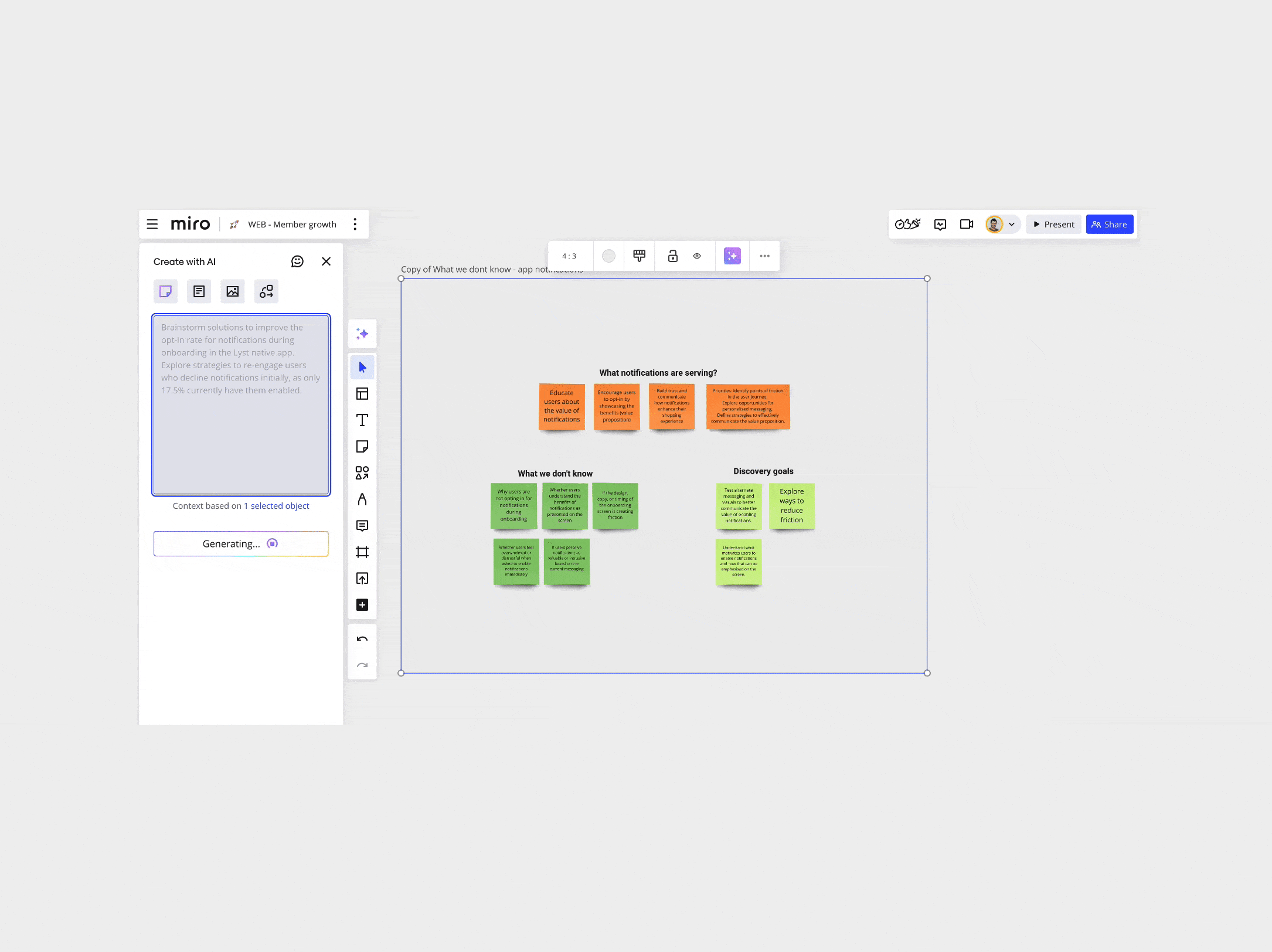Open the main hamburger menu
This screenshot has height=952, width=1272.
point(152,225)
